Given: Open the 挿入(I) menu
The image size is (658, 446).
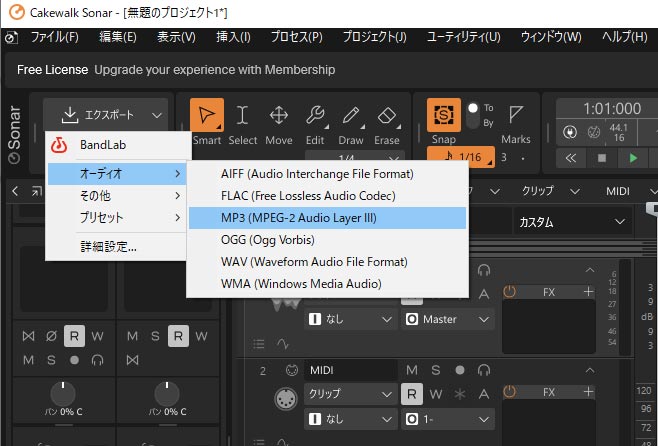Looking at the screenshot, I should [x=233, y=37].
